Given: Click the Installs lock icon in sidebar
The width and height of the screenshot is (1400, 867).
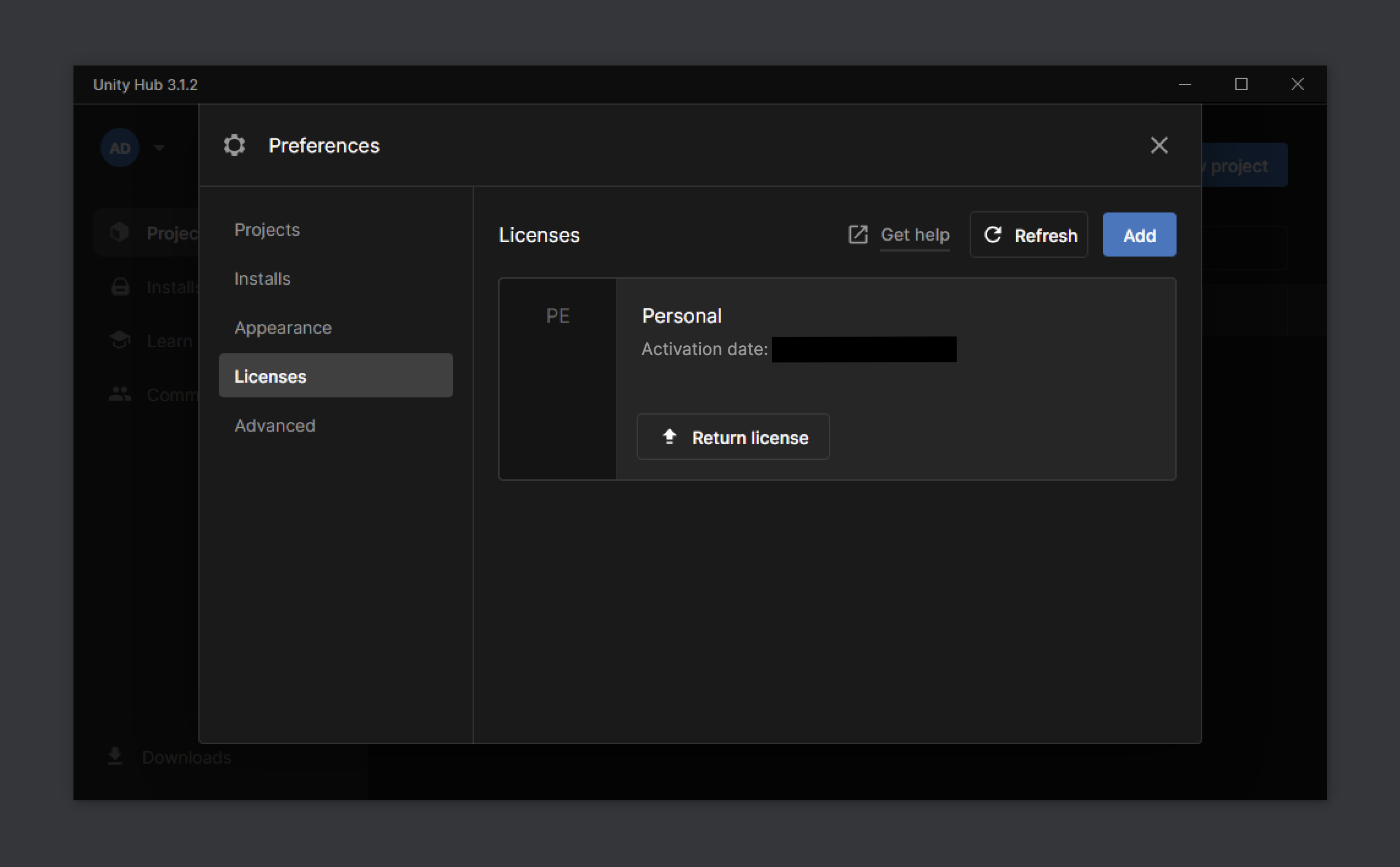Looking at the screenshot, I should coord(120,287).
